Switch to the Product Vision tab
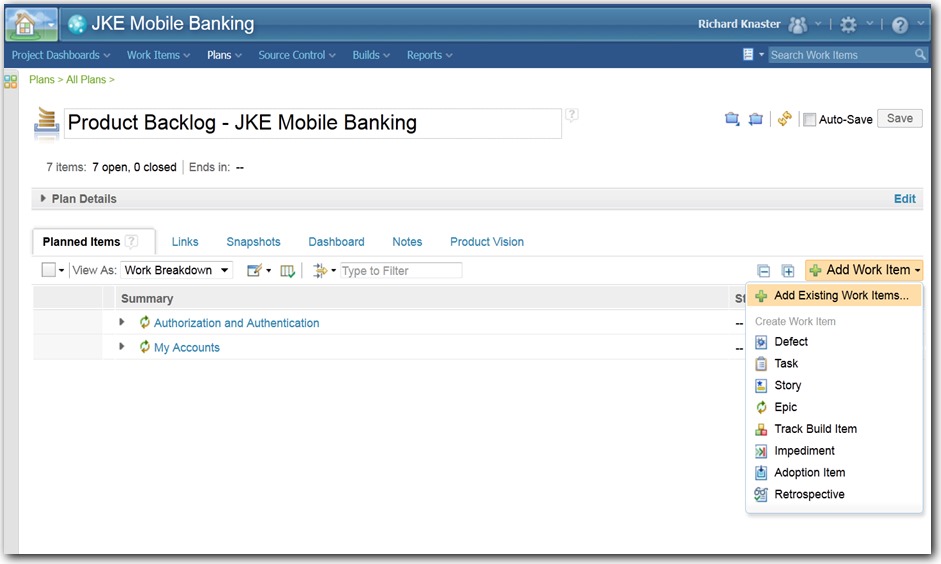 486,242
